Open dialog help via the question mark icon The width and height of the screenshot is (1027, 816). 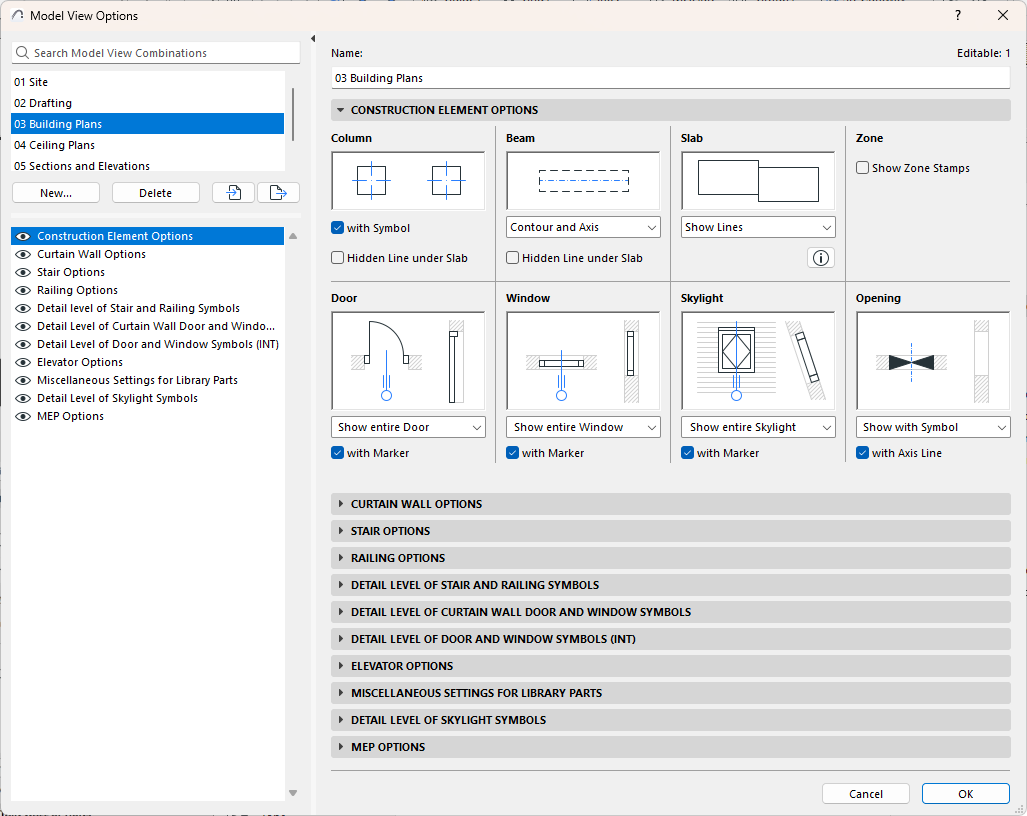tap(957, 15)
